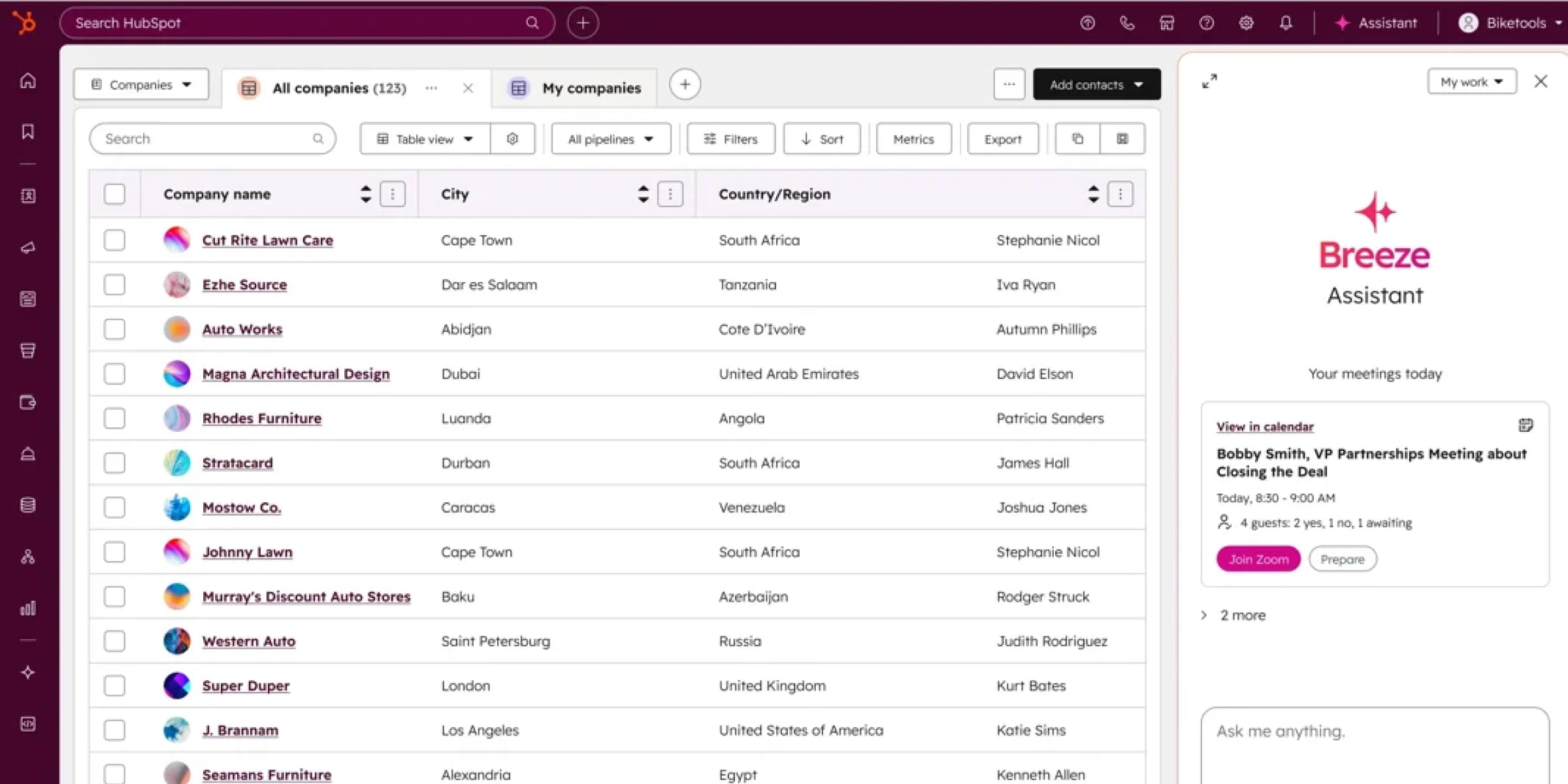Toggle the select-all checkbox in the header
The height and width of the screenshot is (784, 1568).
coord(114,194)
